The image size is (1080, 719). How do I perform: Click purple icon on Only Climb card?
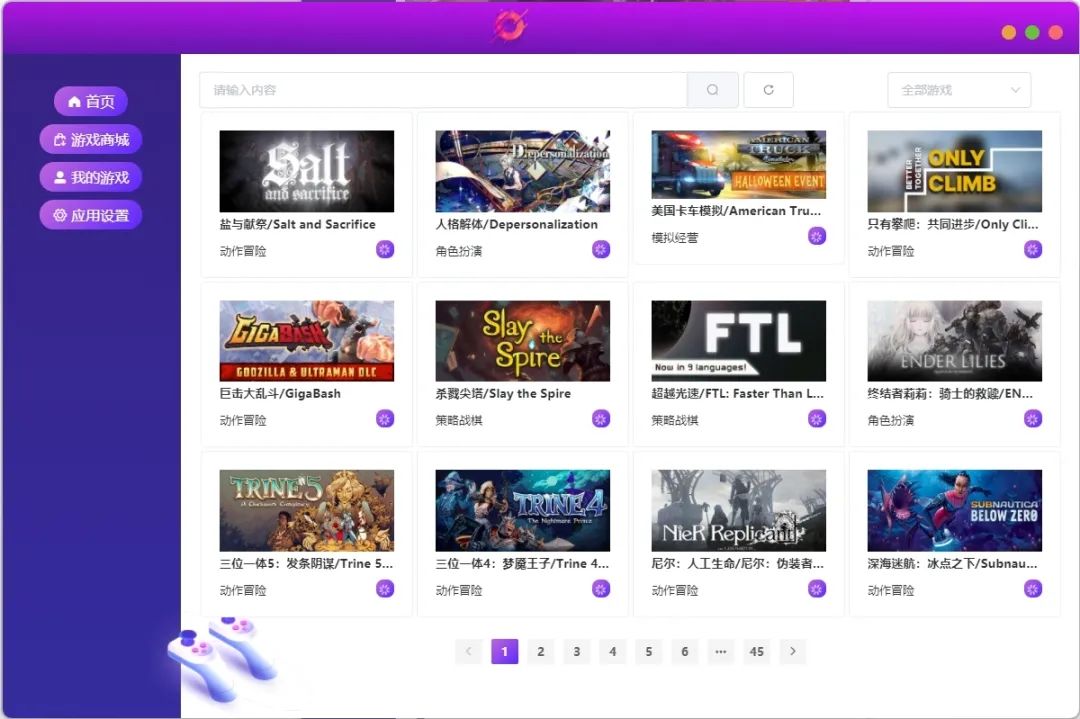click(1033, 249)
